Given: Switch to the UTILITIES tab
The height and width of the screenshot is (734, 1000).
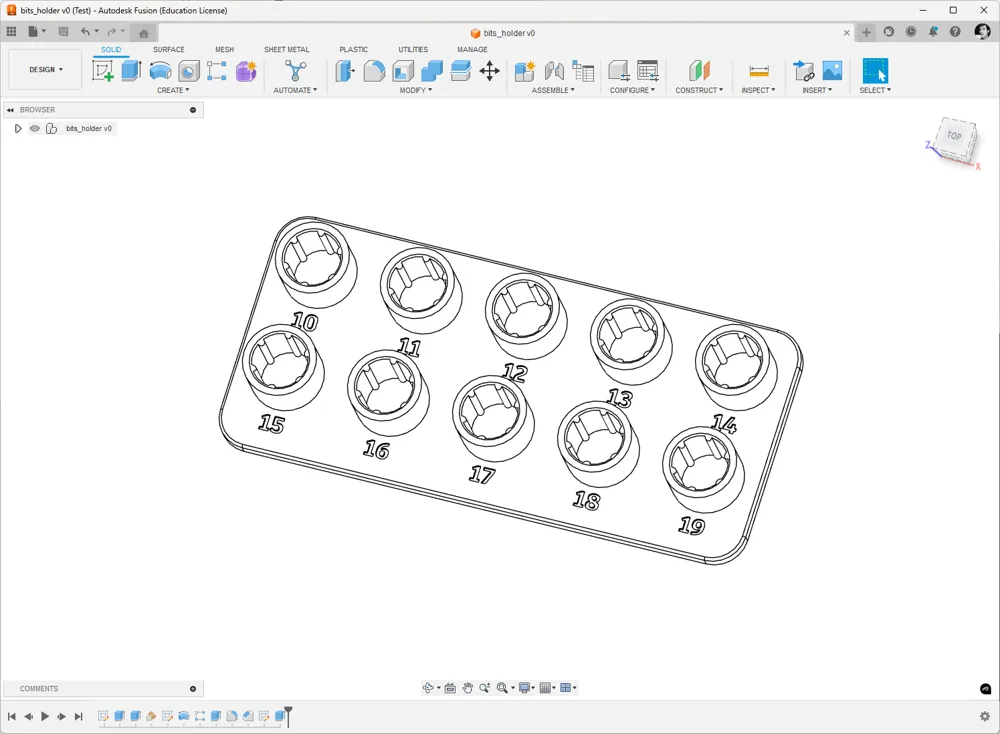Looking at the screenshot, I should click(x=413, y=49).
